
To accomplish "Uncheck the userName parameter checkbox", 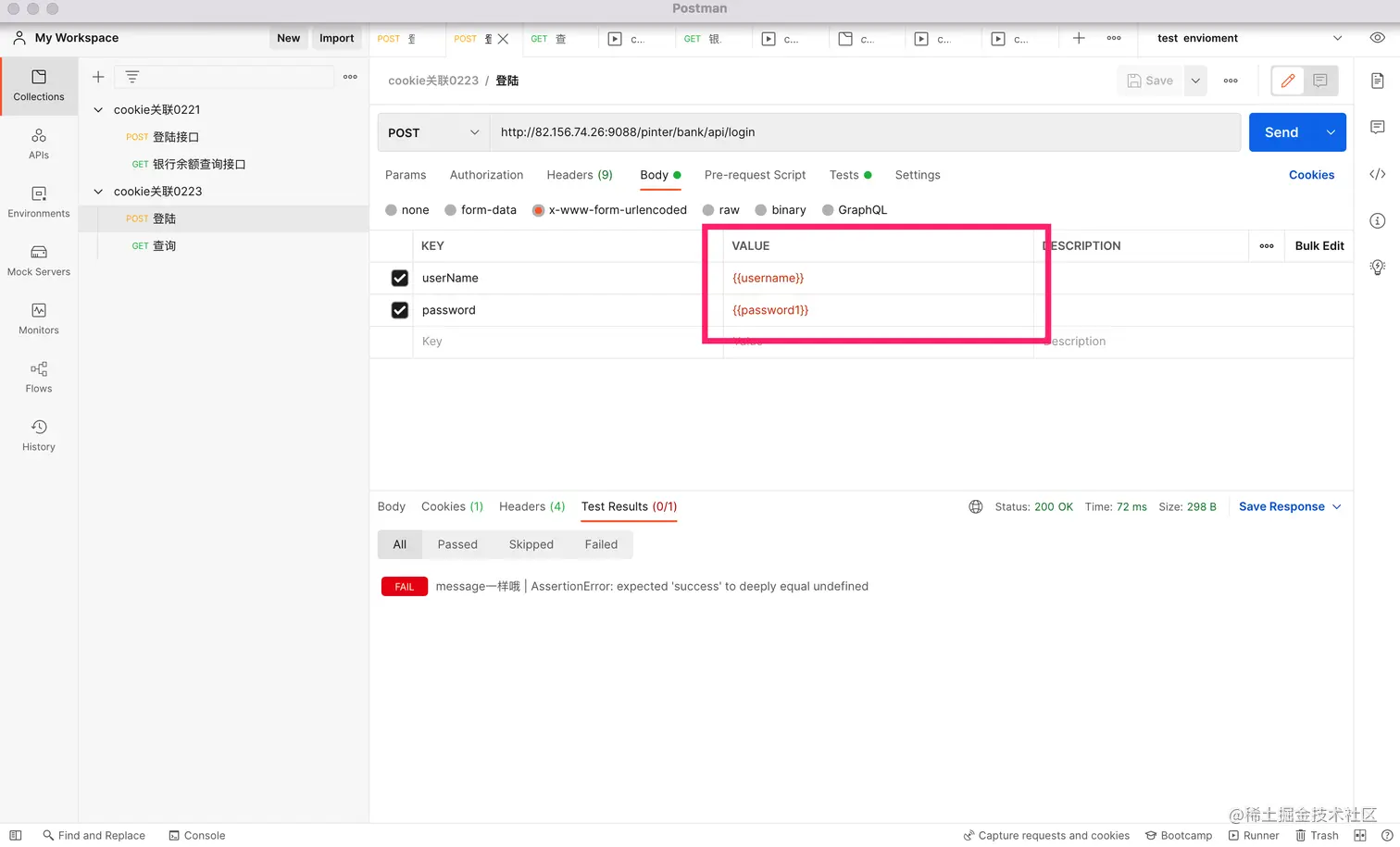I will point(400,278).
